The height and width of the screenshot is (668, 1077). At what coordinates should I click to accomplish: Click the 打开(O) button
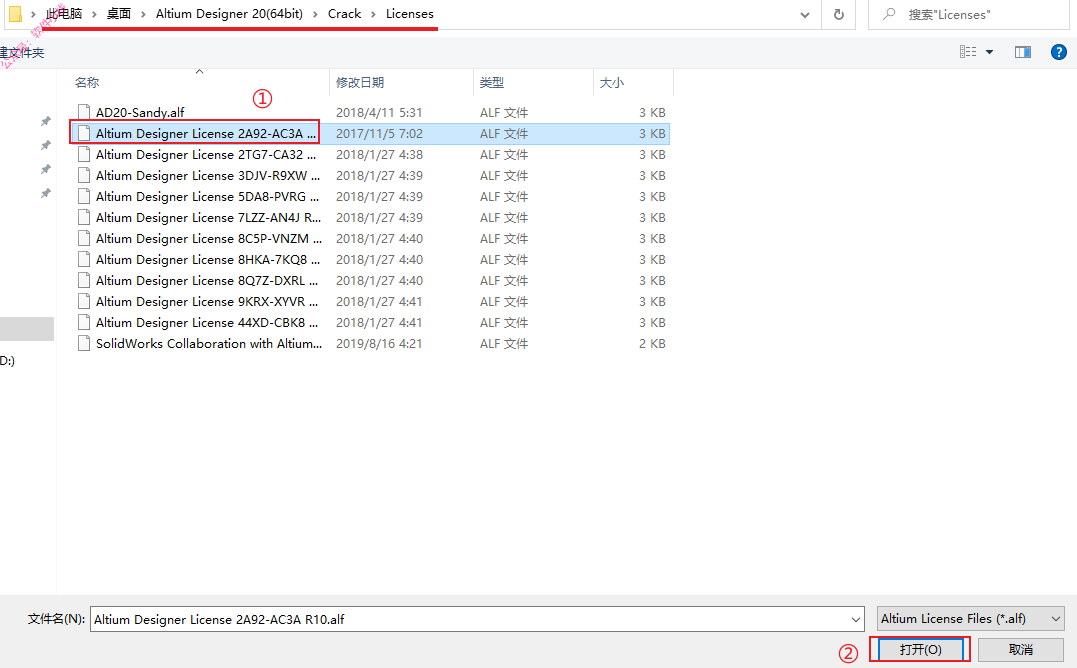click(x=920, y=649)
